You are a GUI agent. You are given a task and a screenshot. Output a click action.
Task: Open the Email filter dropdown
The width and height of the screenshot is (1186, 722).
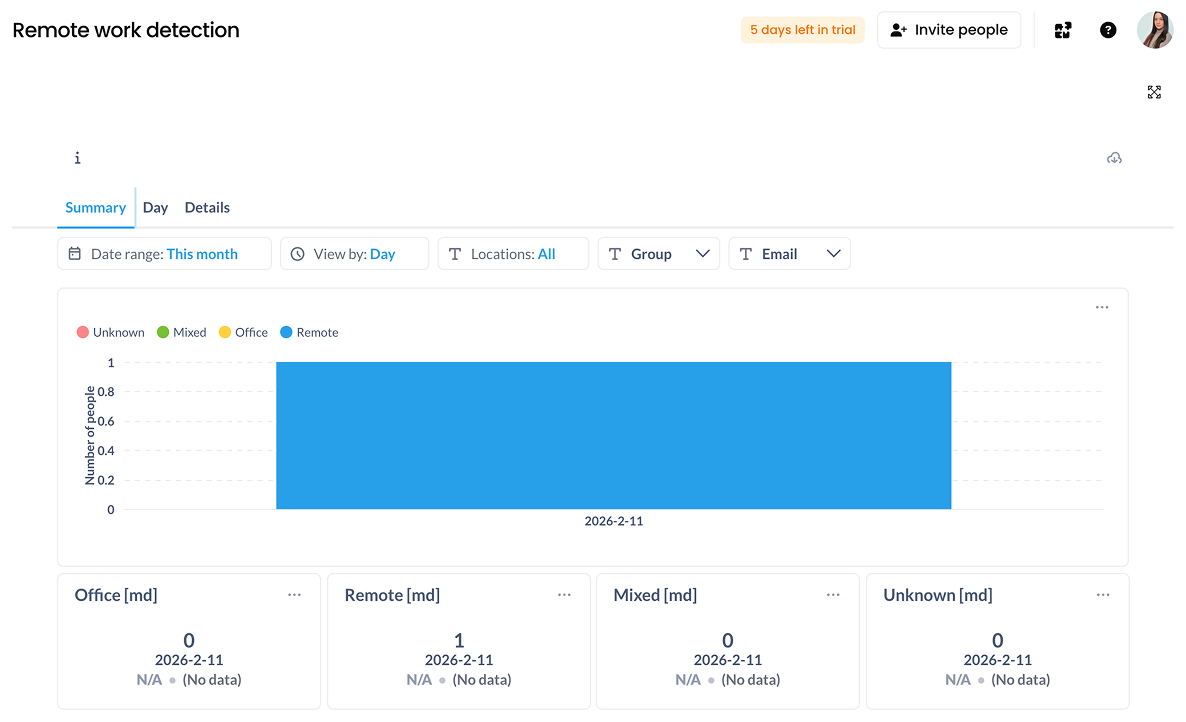834,253
